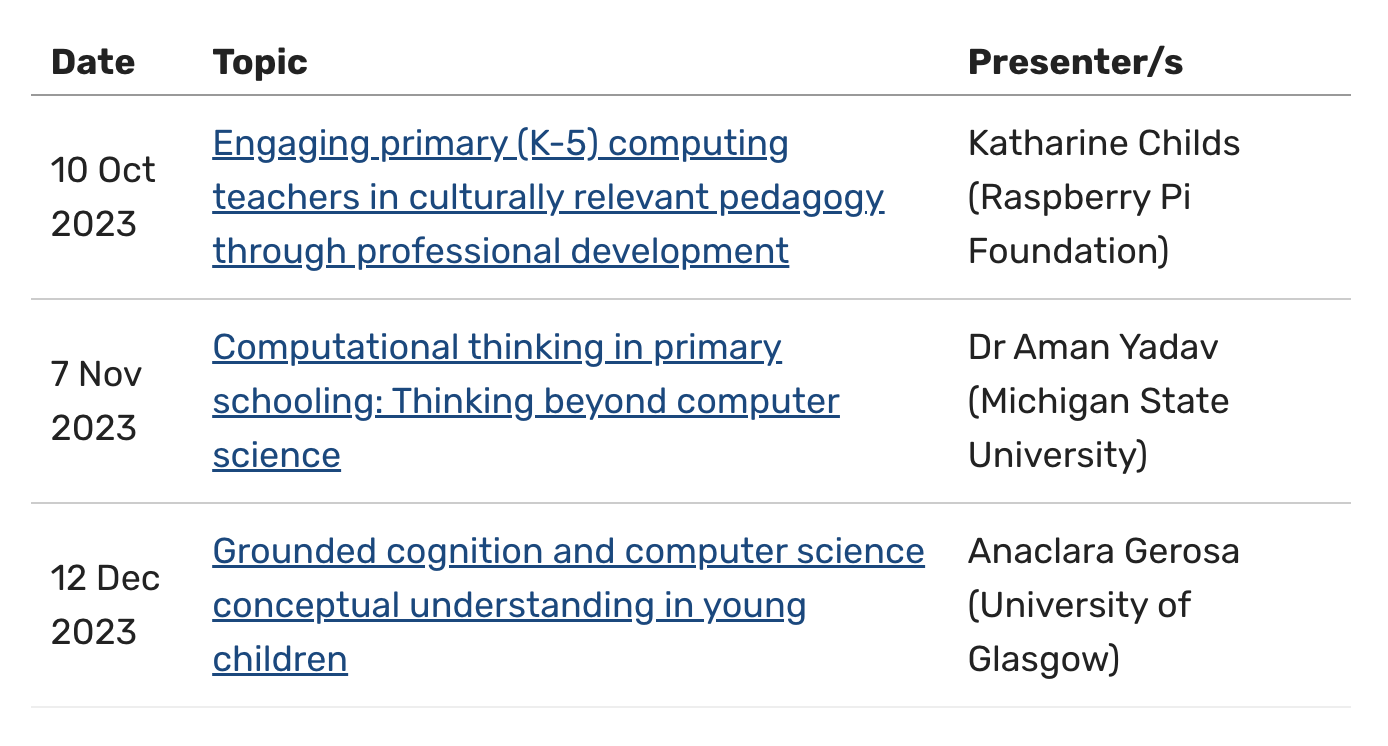
Task: Click the link line "teachers in culturally relevant pedagogy"
Action: 548,198
